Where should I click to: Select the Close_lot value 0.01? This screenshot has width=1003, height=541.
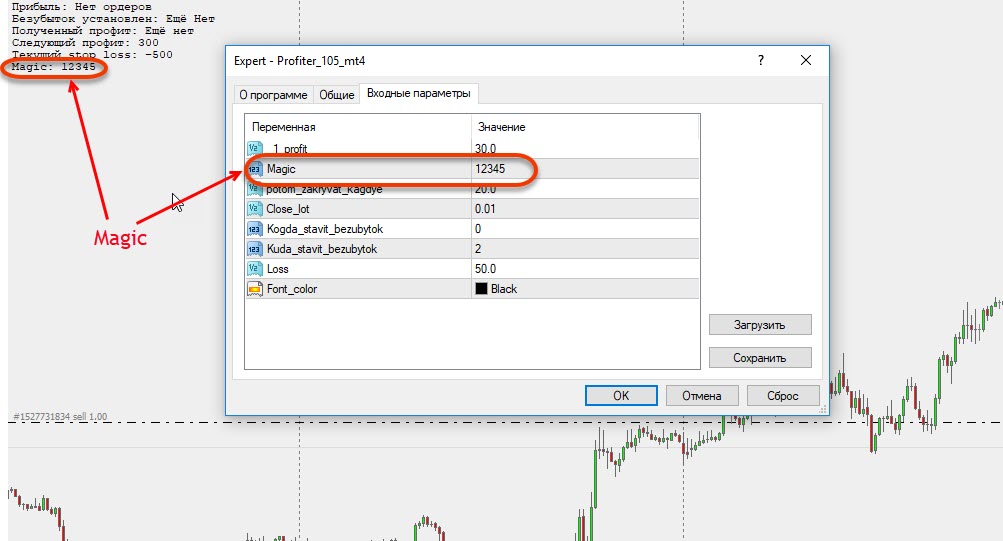point(485,208)
